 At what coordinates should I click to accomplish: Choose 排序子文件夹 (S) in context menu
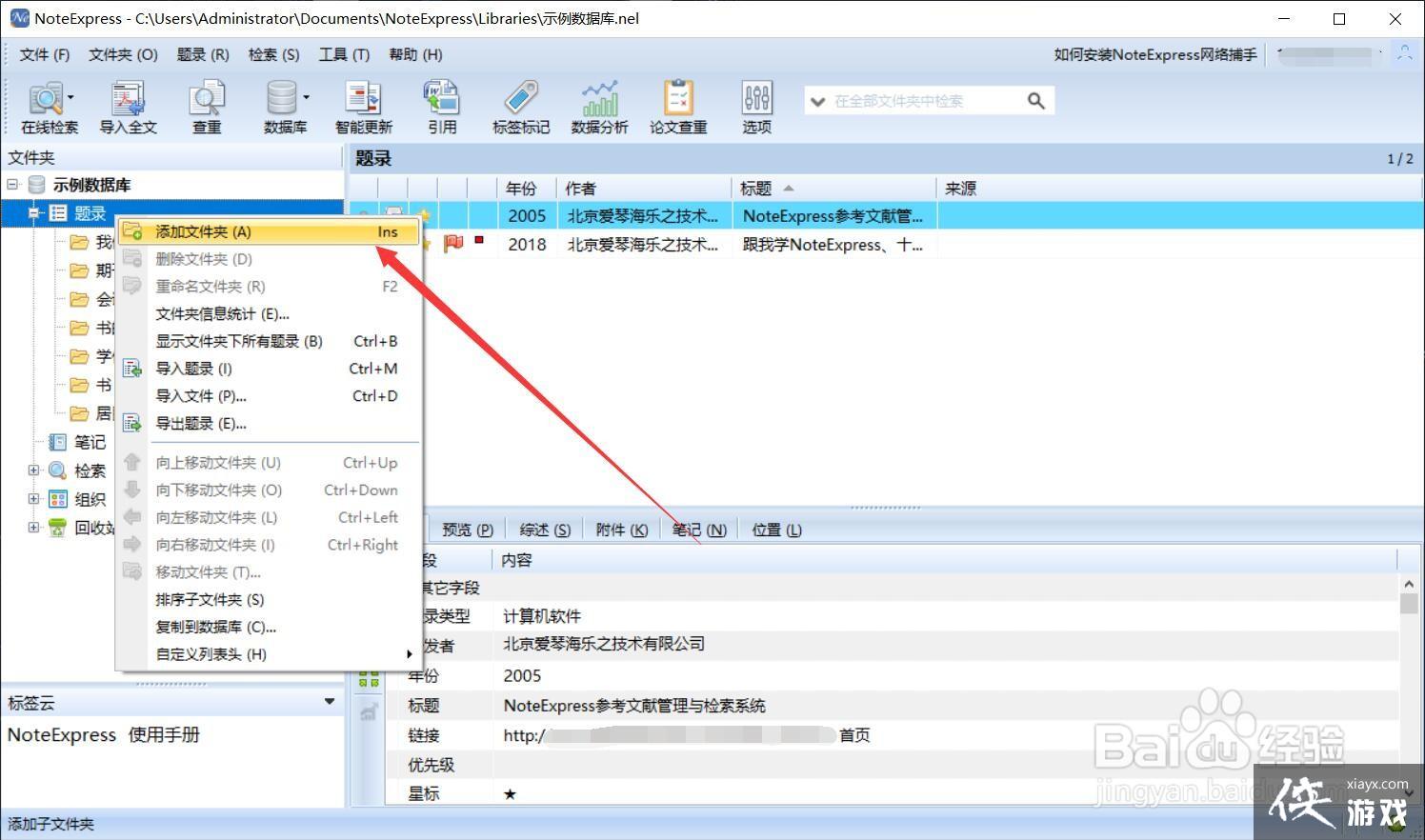coord(270,599)
